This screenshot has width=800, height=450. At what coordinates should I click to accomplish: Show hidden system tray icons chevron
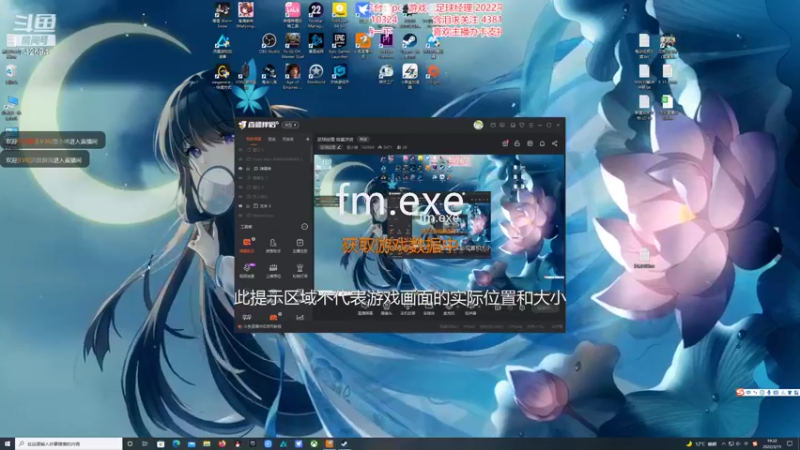click(723, 444)
